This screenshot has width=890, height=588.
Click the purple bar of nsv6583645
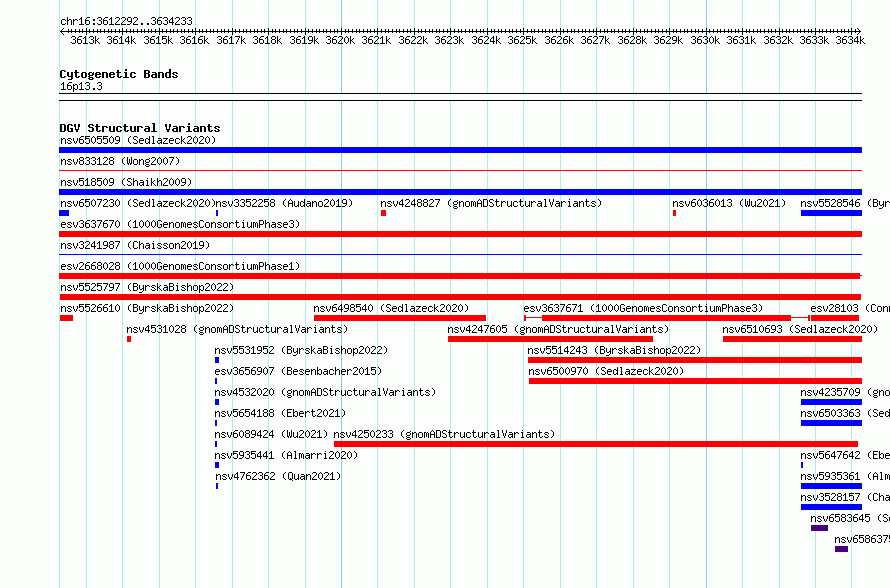(820, 528)
